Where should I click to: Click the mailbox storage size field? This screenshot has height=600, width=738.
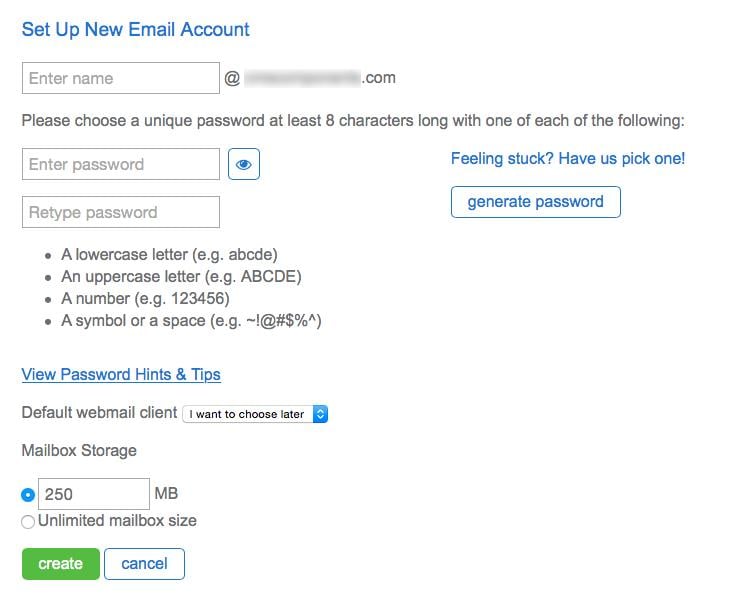[x=94, y=494]
